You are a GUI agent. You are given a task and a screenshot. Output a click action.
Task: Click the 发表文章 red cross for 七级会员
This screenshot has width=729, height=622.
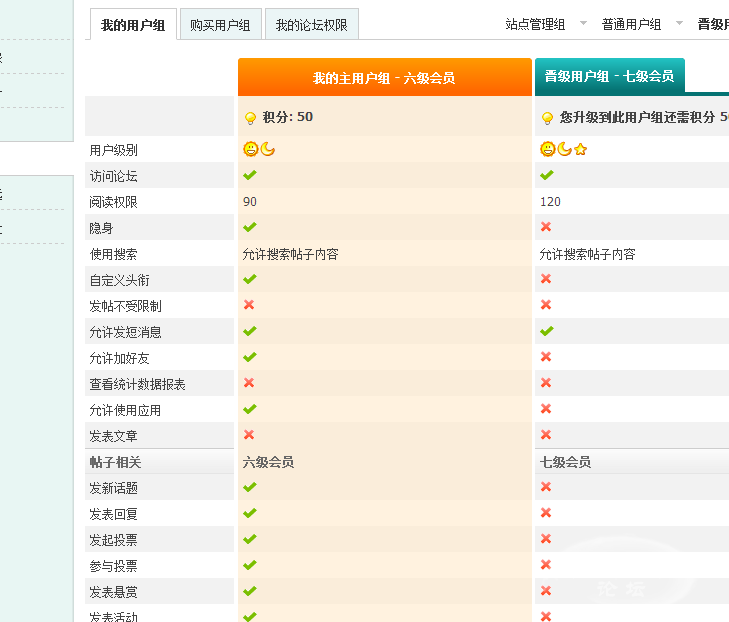click(x=546, y=435)
